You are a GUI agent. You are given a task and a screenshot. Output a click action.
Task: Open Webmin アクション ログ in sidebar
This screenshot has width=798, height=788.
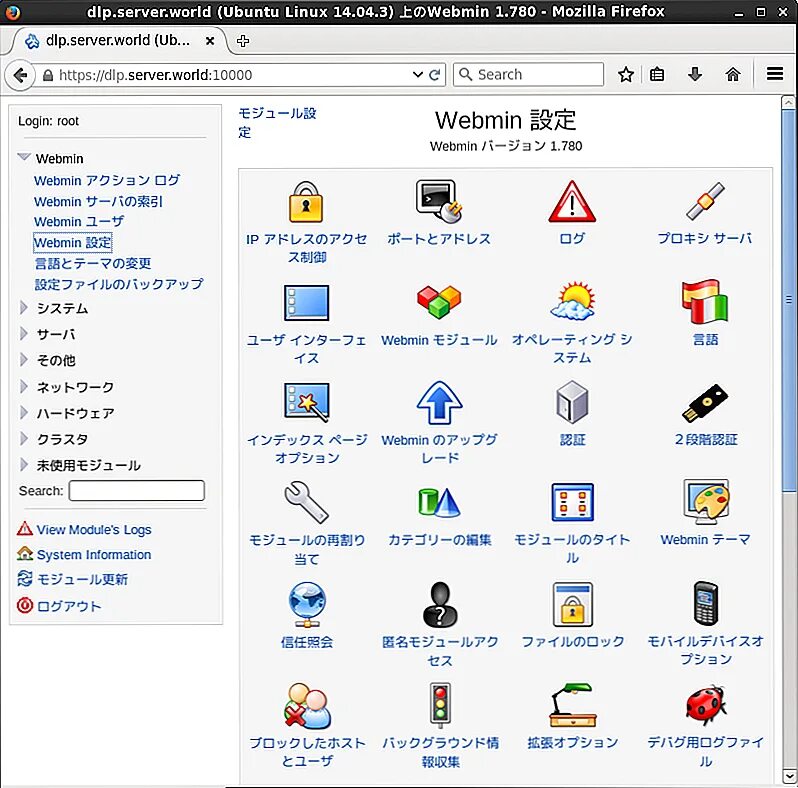click(107, 180)
